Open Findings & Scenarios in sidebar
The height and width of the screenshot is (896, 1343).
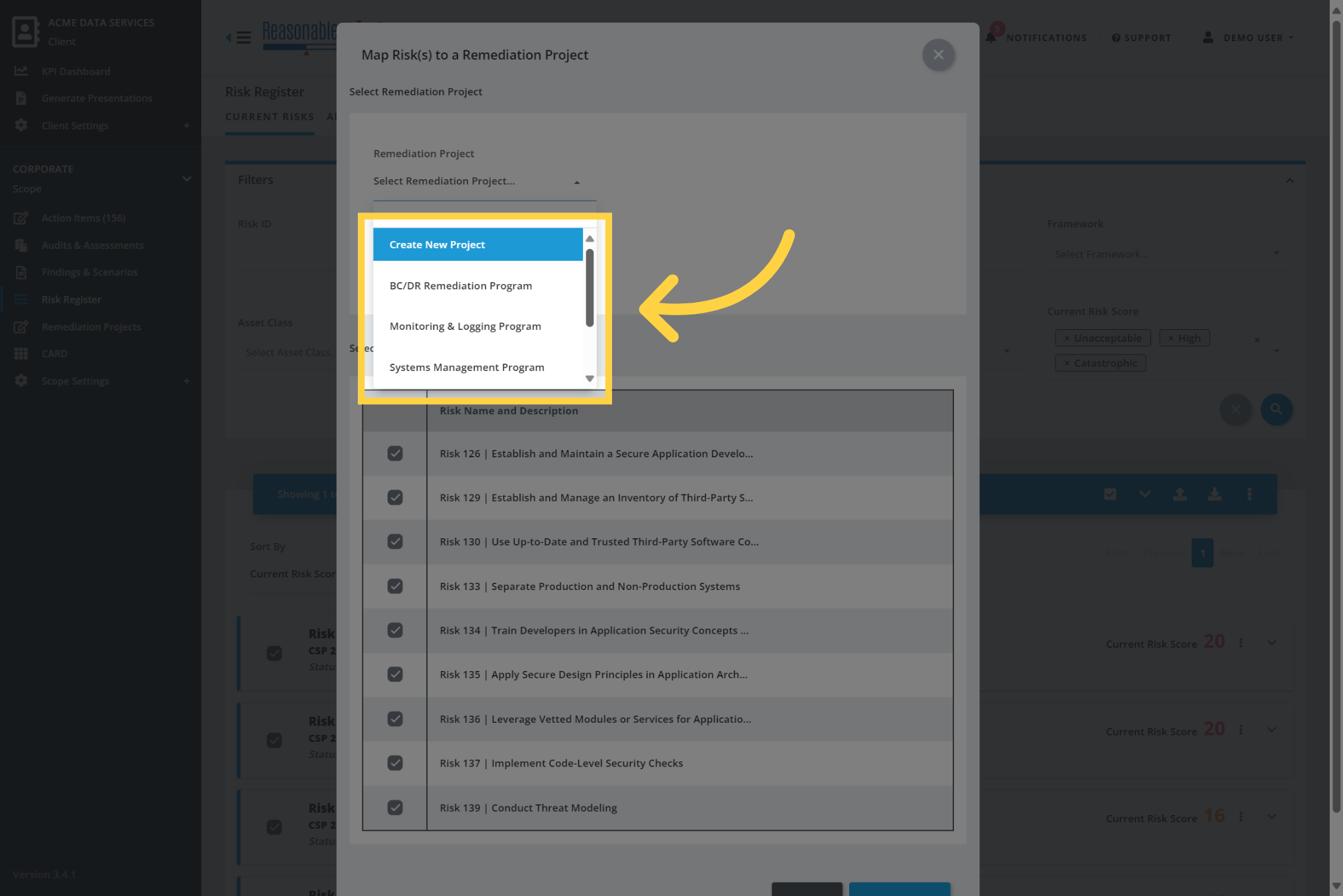coord(90,272)
